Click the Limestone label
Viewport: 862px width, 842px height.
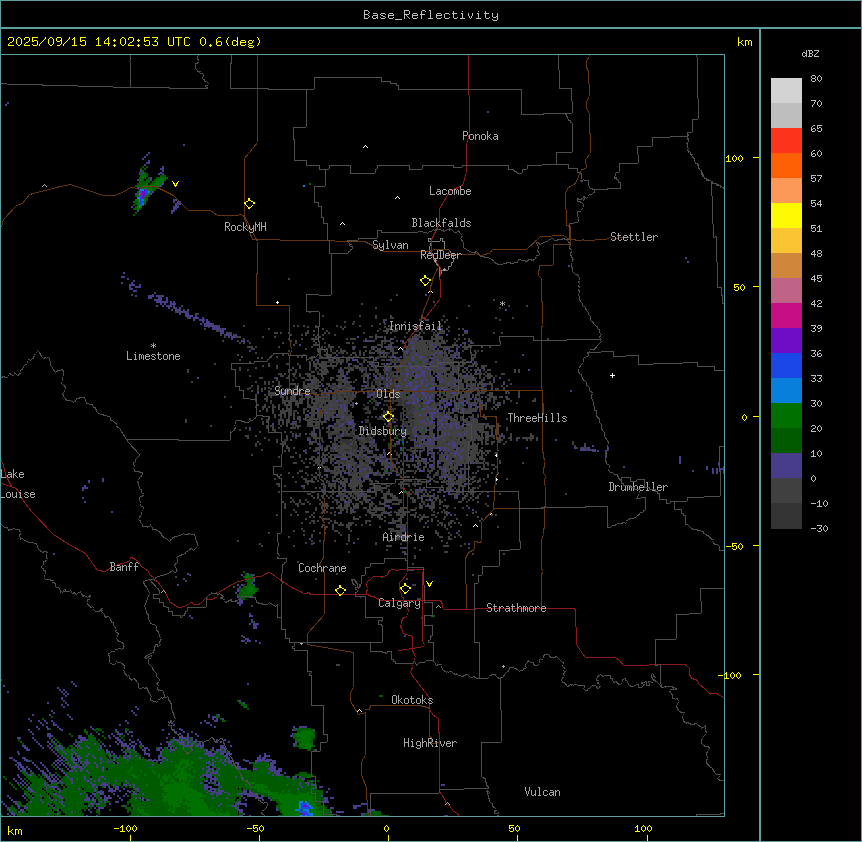click(x=153, y=356)
